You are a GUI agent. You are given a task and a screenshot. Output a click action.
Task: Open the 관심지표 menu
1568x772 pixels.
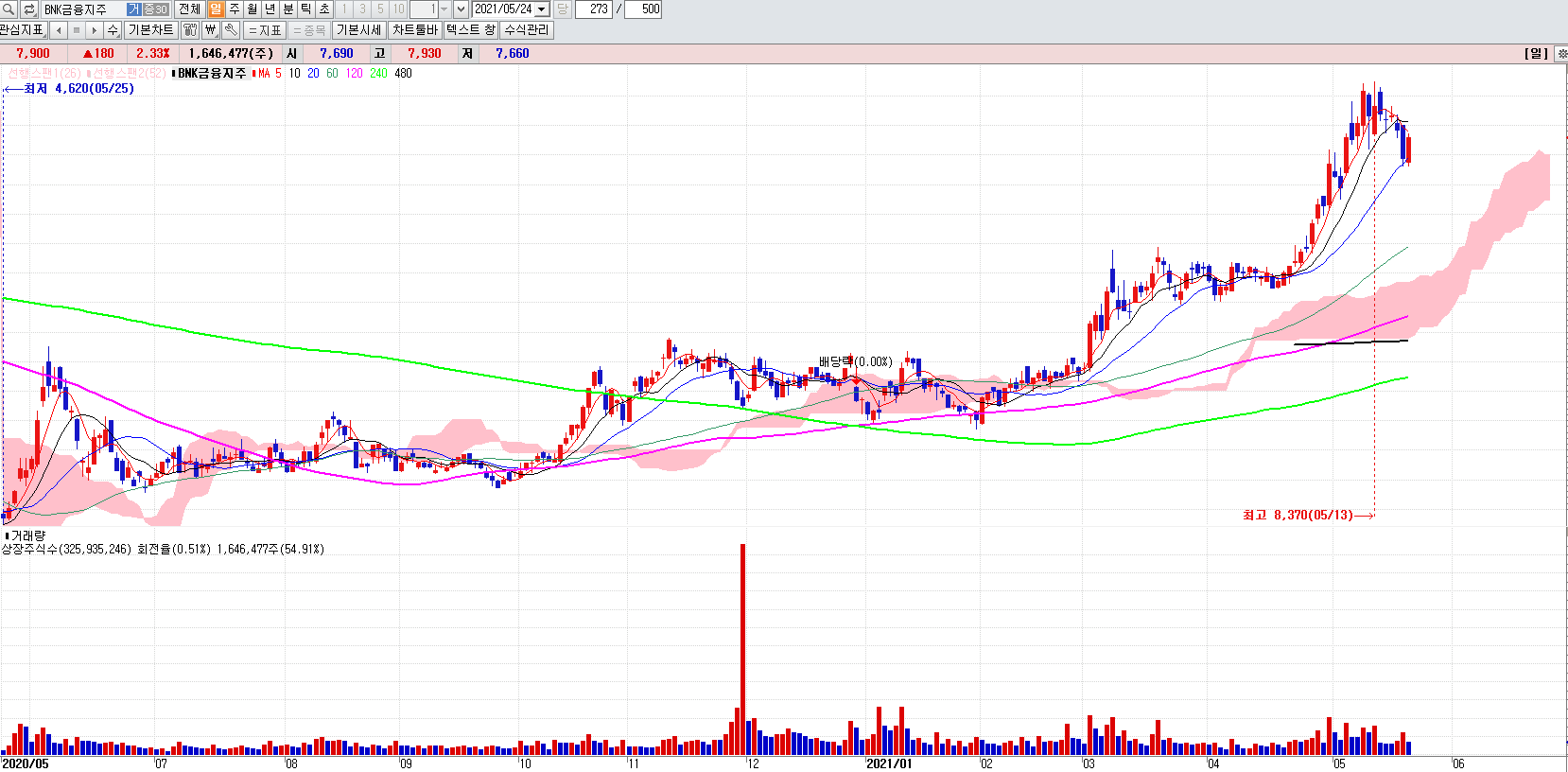(23, 30)
